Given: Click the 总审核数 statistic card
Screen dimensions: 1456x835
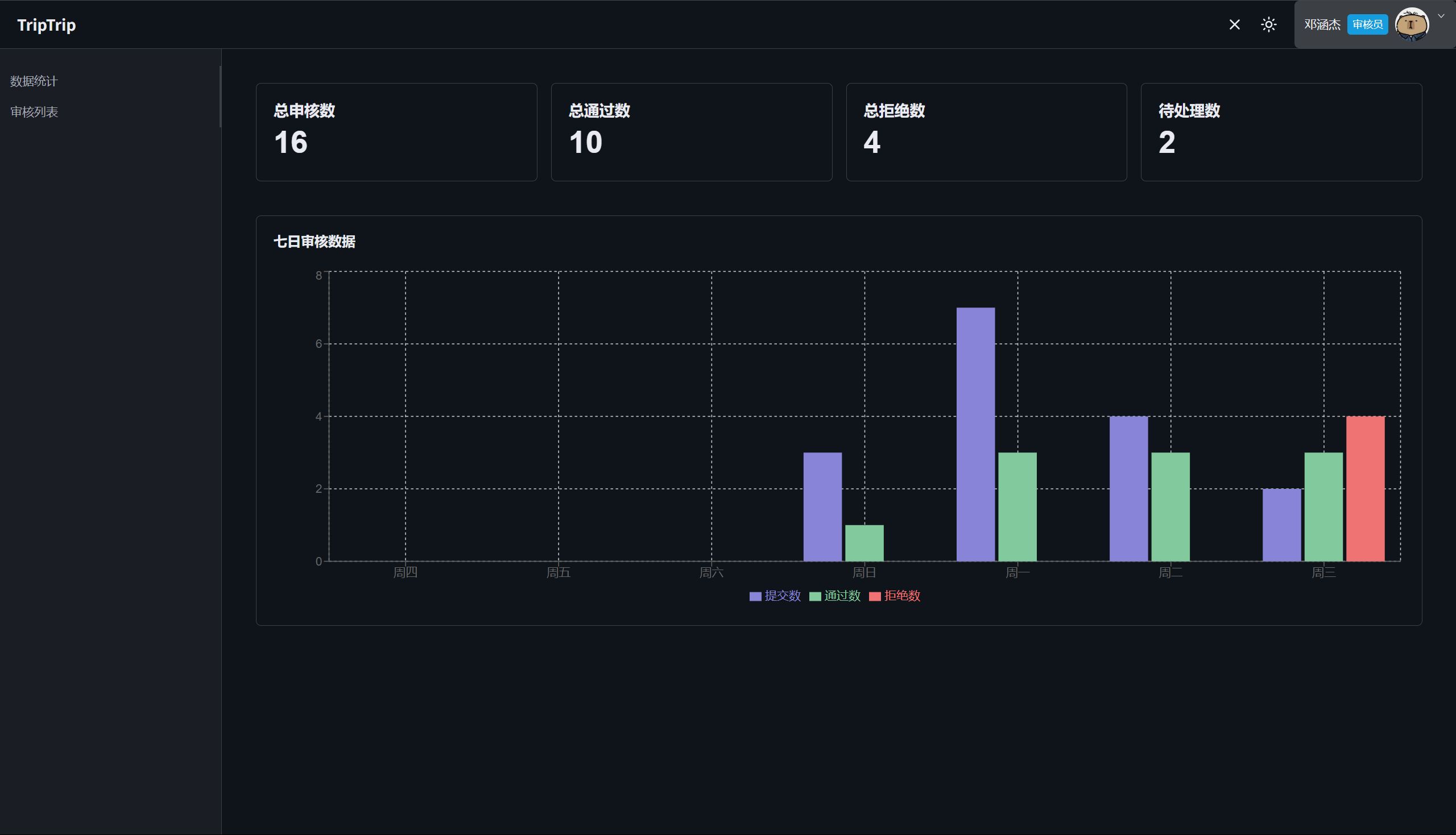Looking at the screenshot, I should [x=396, y=132].
